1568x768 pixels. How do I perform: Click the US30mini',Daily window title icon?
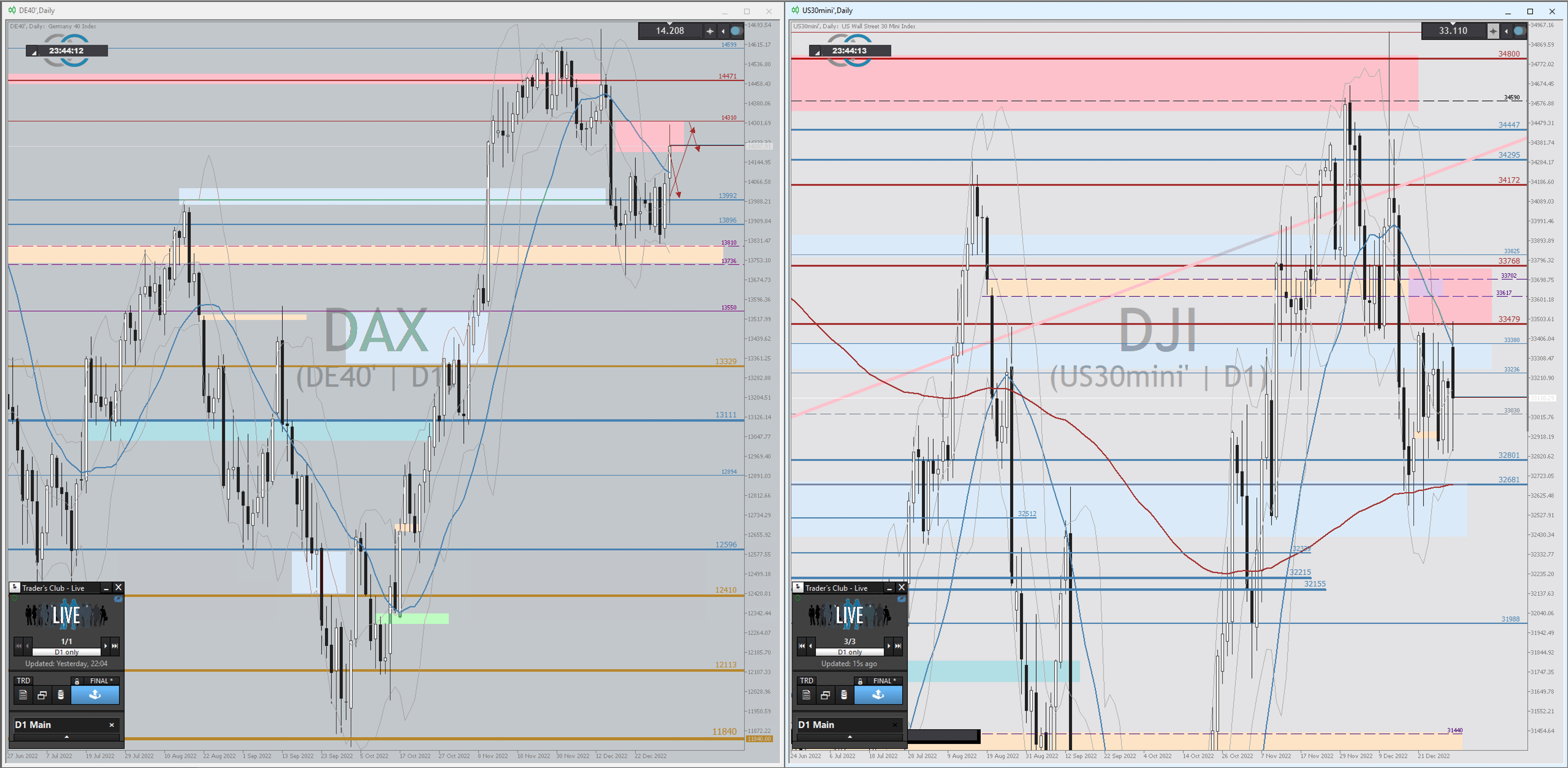(x=796, y=10)
